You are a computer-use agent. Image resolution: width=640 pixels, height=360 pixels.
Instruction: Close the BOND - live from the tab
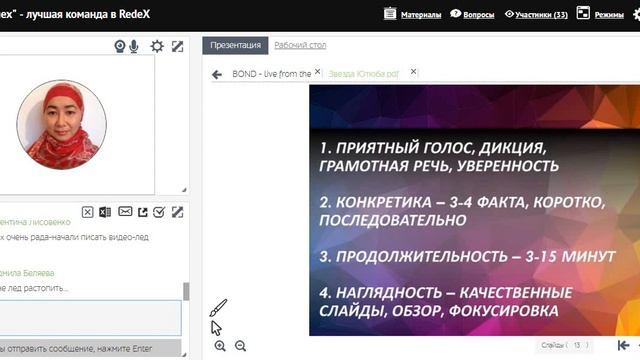(317, 71)
